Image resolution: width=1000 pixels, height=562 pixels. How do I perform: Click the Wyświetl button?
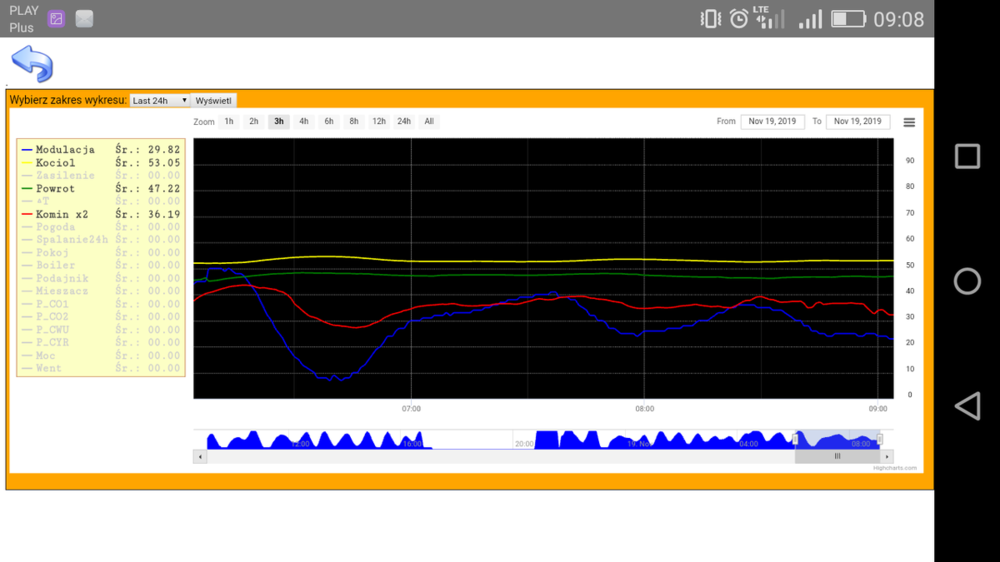pos(214,101)
